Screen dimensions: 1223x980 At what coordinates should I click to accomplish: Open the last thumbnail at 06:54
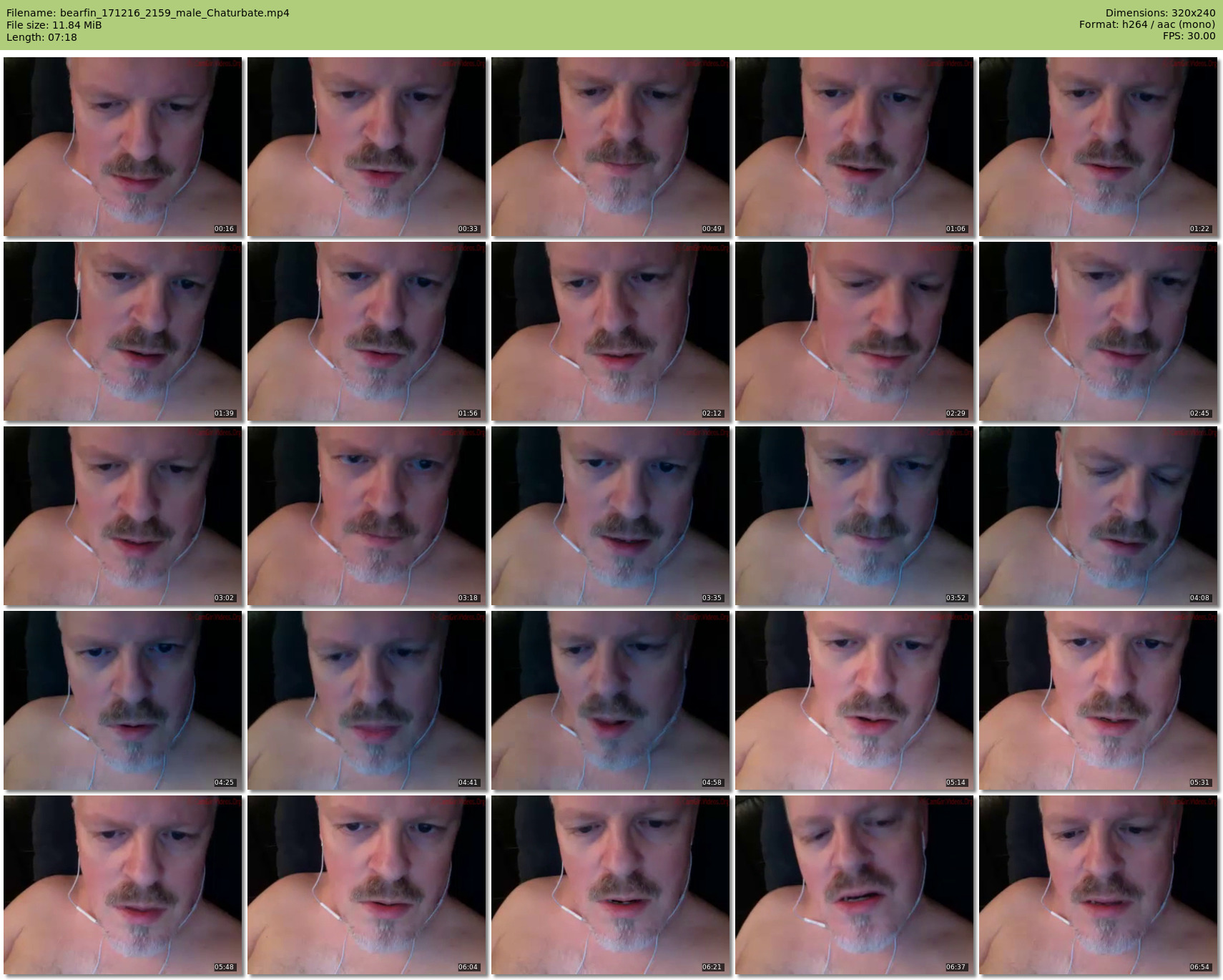1098,885
